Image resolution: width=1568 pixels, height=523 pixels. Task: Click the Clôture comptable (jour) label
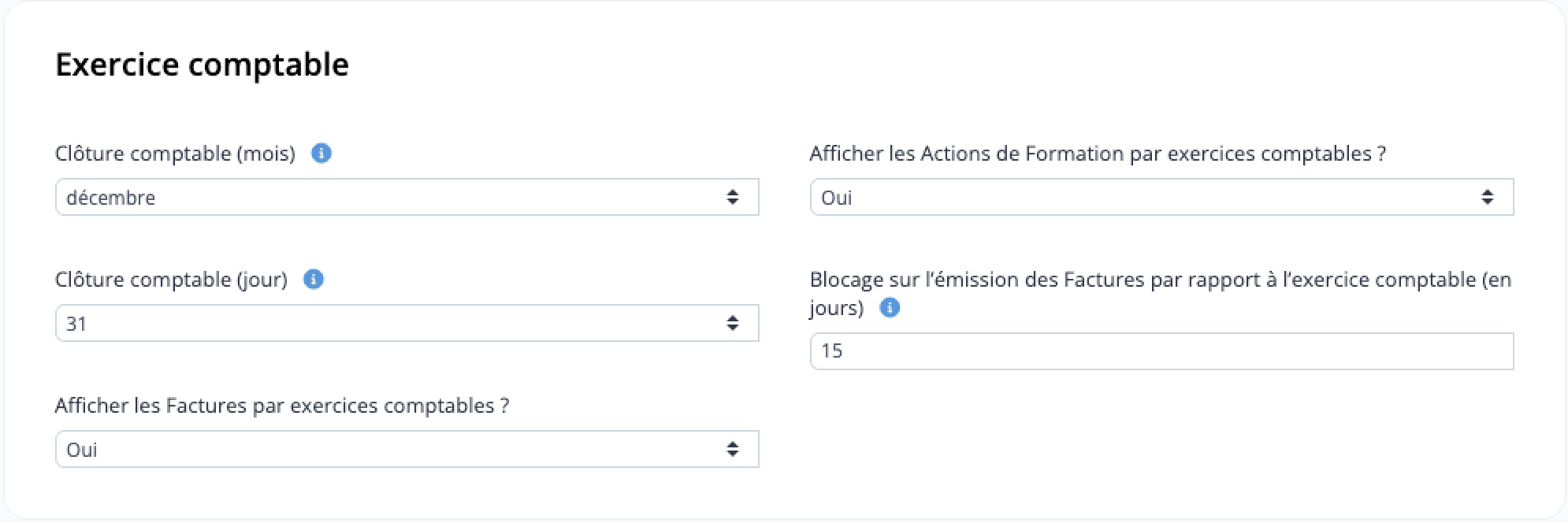pos(171,280)
